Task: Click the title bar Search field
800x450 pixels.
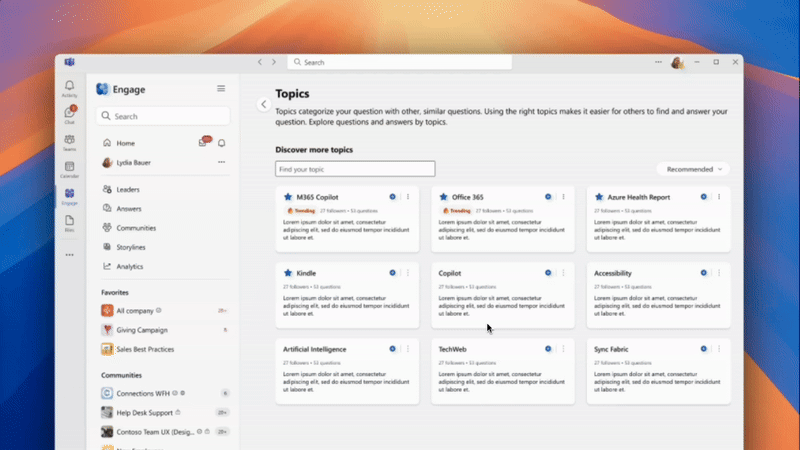Action: coord(399,62)
